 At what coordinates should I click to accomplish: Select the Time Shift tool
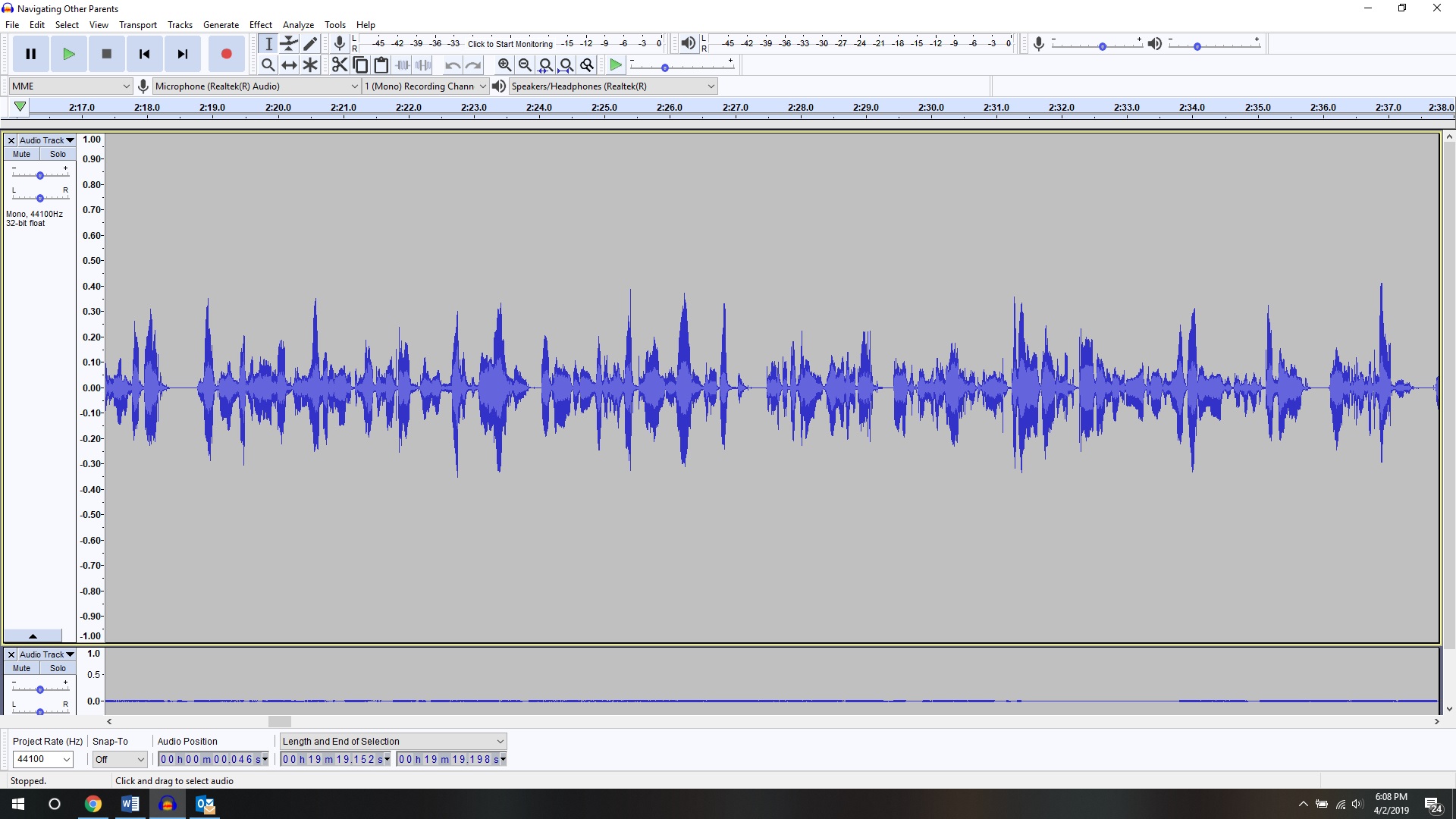click(289, 64)
